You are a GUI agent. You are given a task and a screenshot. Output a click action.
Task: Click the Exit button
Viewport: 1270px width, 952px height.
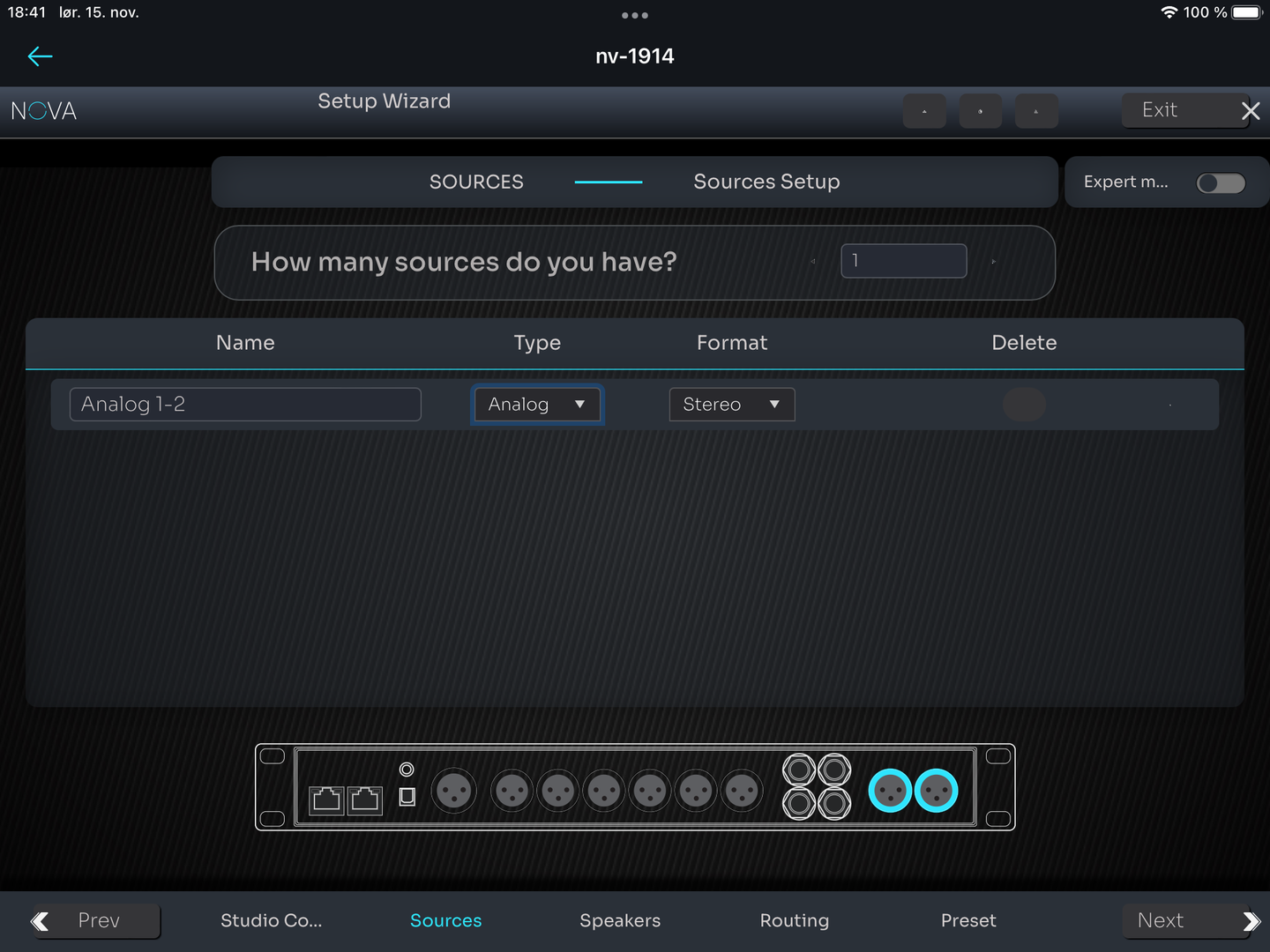[1185, 110]
